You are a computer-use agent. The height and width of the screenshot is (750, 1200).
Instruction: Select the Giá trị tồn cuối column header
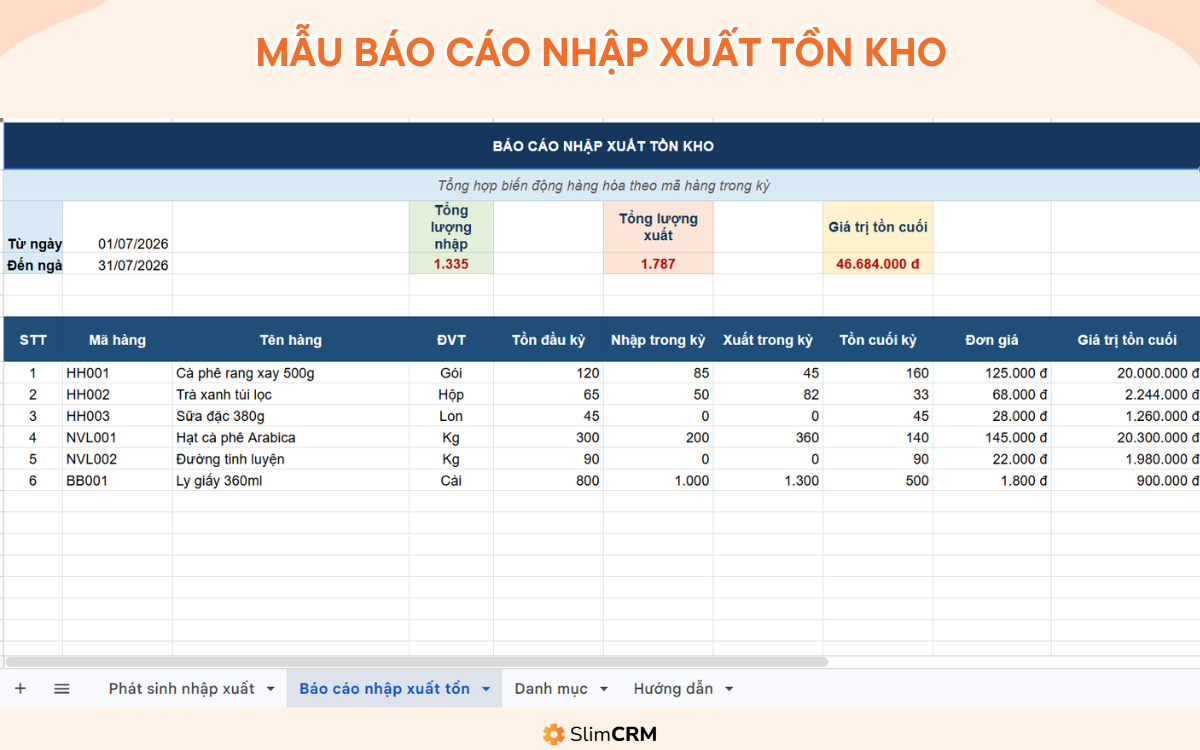tap(1126, 340)
